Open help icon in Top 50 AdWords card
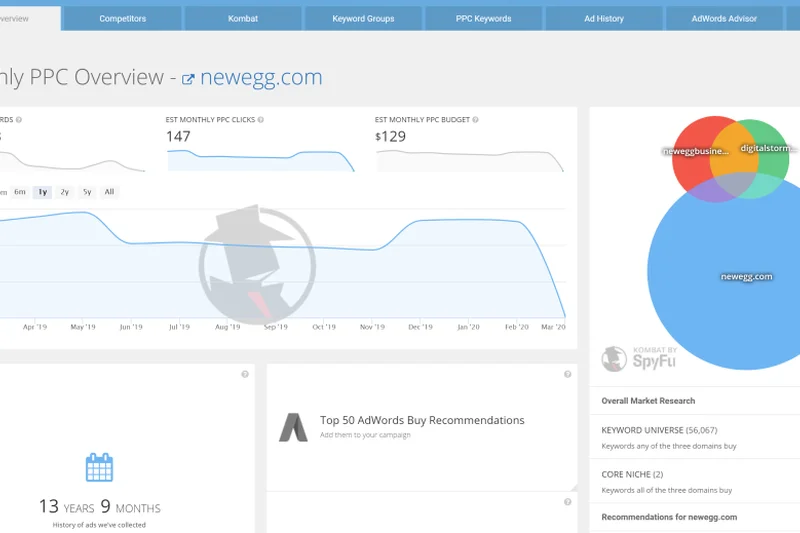The width and height of the screenshot is (800, 533). coord(567,374)
